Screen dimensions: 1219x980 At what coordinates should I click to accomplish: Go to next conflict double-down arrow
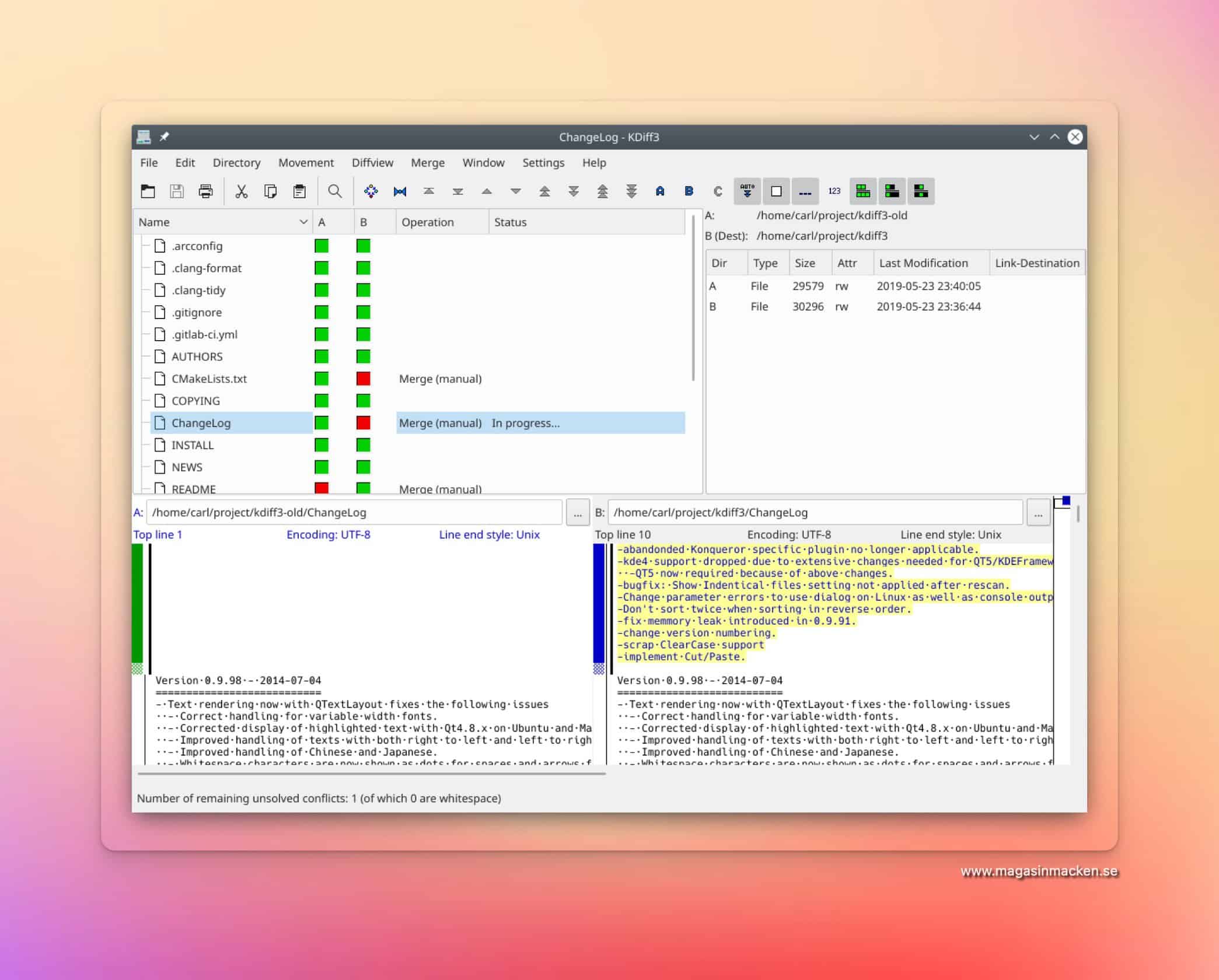point(574,191)
